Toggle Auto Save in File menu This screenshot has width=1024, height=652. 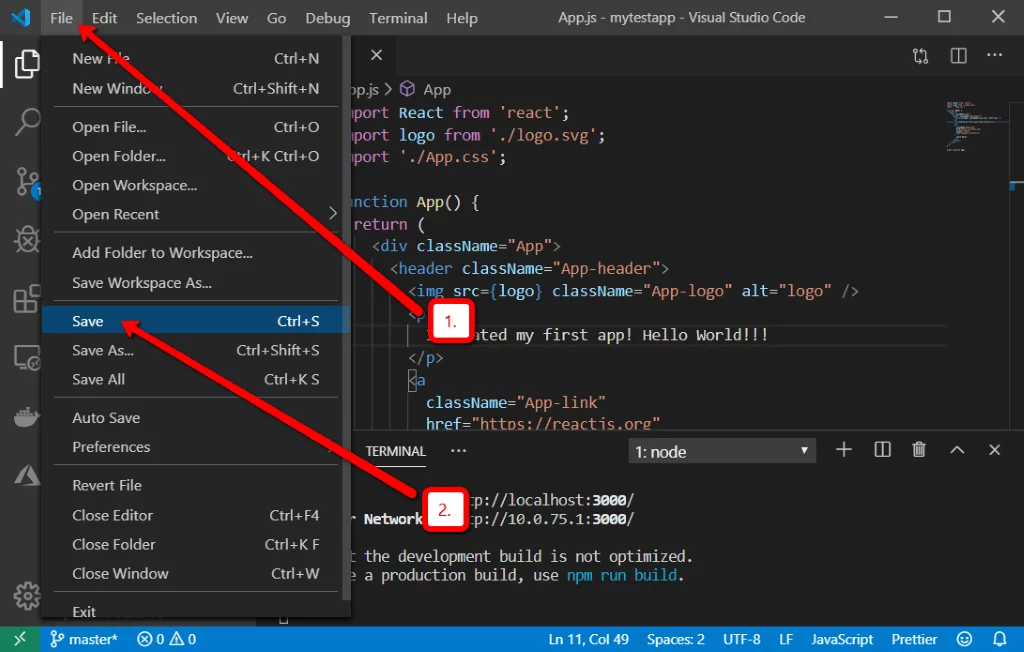coord(196,418)
